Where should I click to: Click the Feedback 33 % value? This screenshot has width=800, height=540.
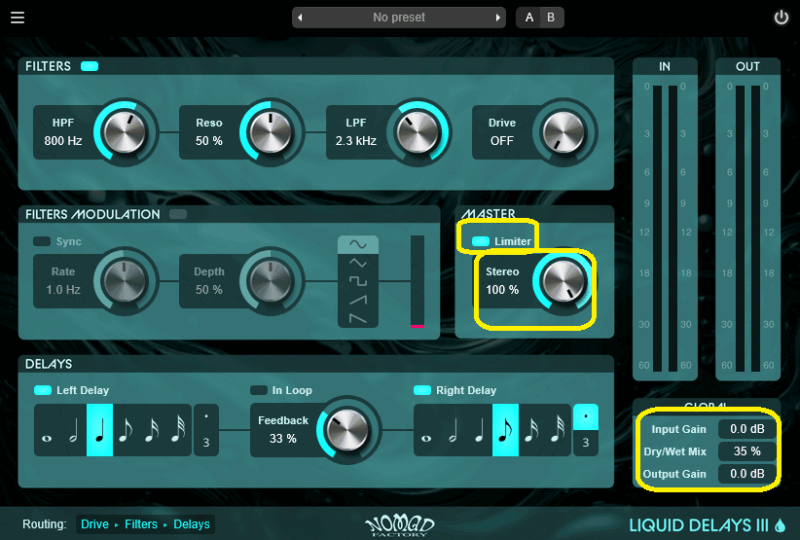[x=283, y=438]
